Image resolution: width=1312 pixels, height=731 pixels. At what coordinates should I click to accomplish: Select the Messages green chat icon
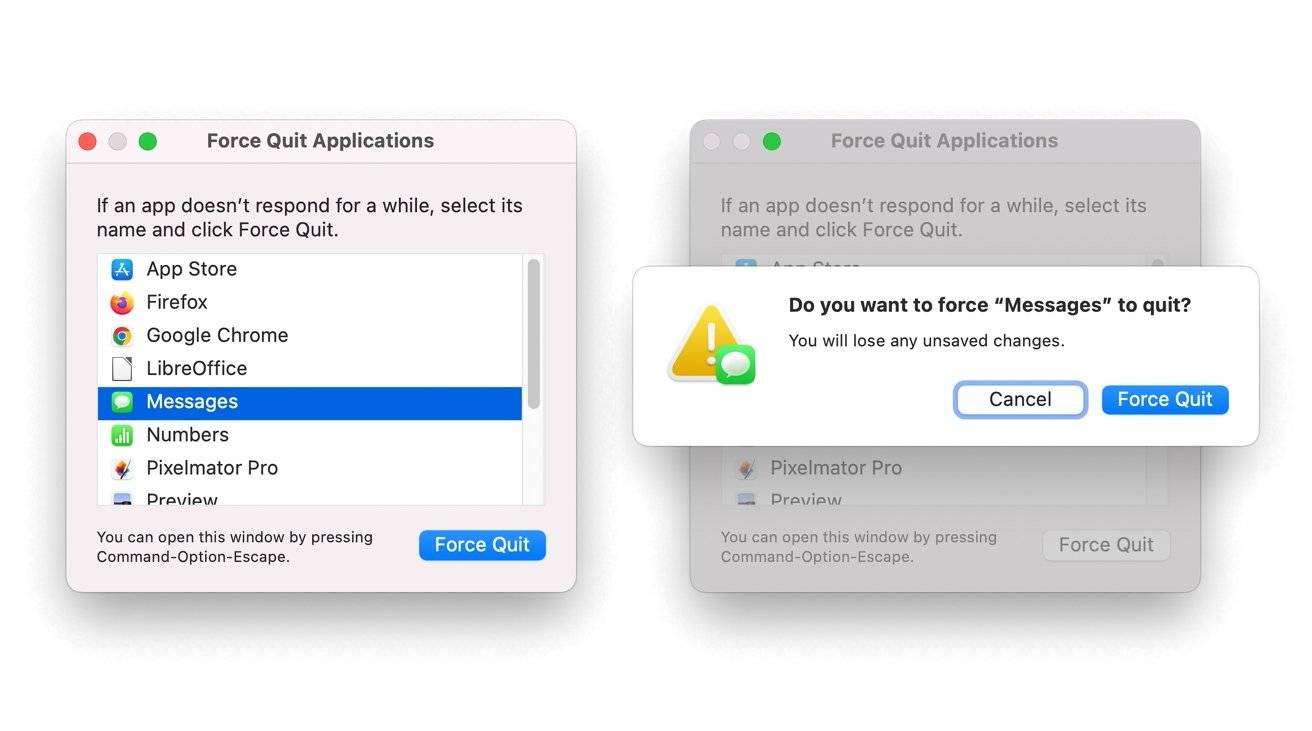tap(120, 401)
